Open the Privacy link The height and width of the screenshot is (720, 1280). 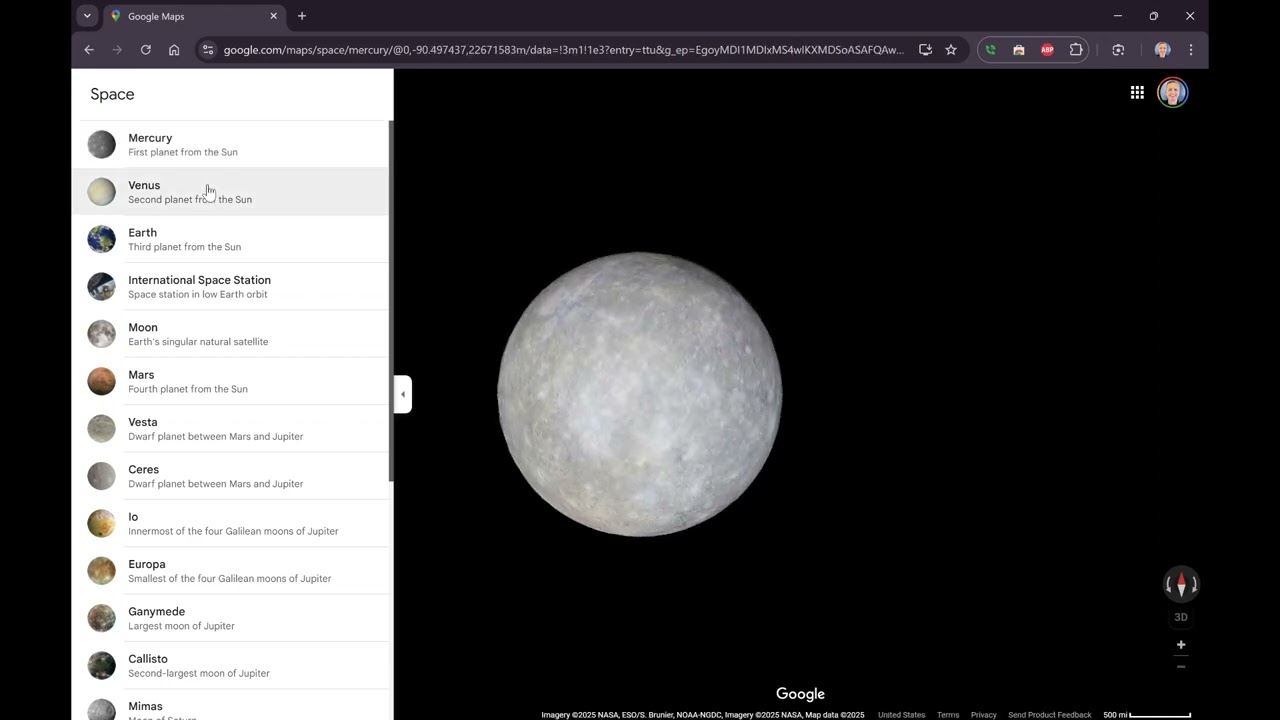point(984,715)
